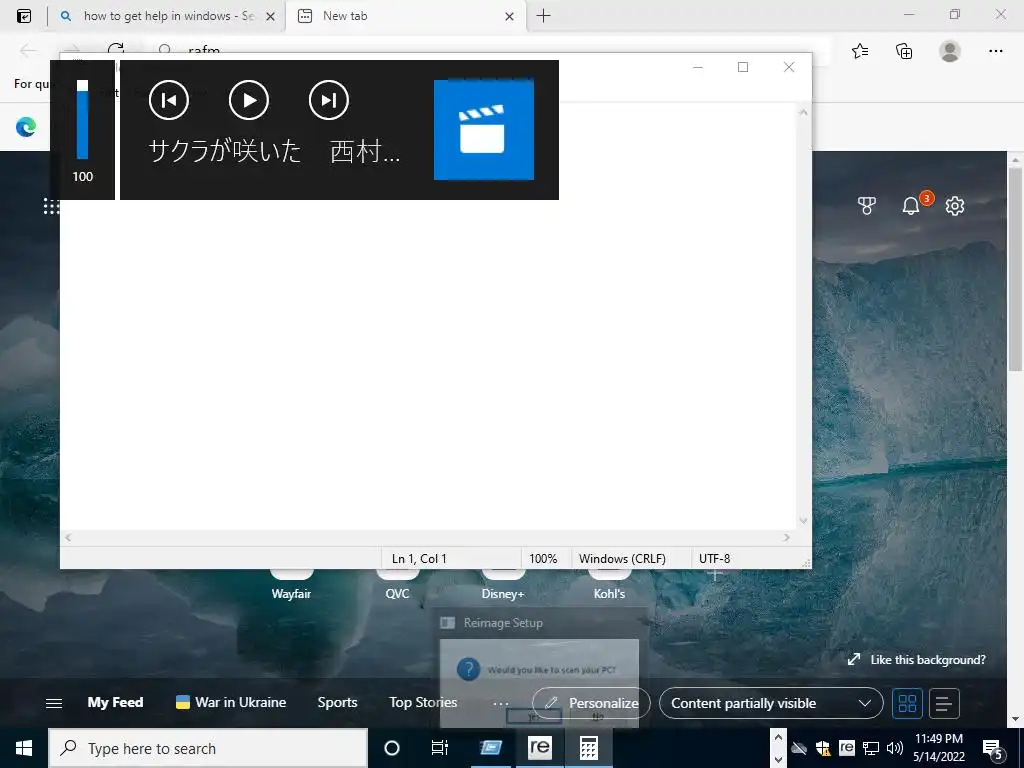Viewport: 1024px width, 768px height.
Task: Switch feed to list view
Action: coord(944,703)
